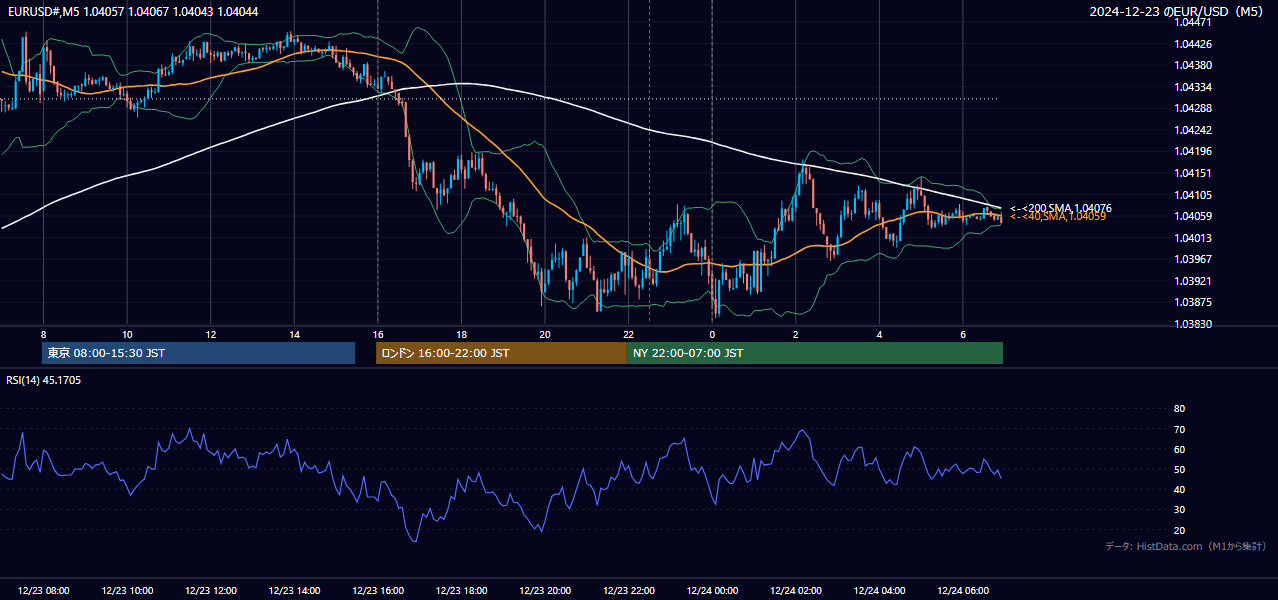Click hour tick 12 under price chart
Image resolution: width=1278 pixels, height=600 pixels.
click(210, 334)
